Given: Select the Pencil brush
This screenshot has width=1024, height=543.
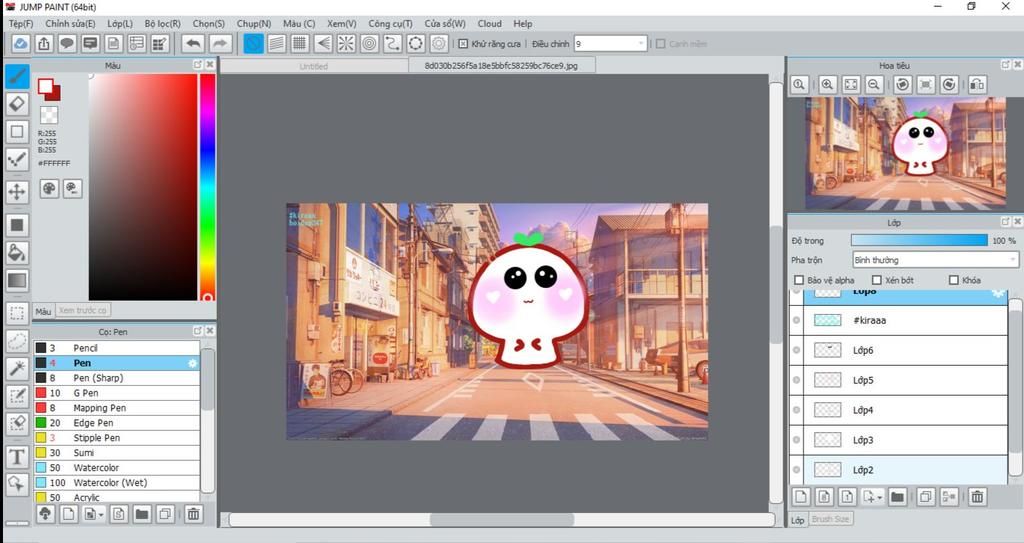Looking at the screenshot, I should [117, 348].
